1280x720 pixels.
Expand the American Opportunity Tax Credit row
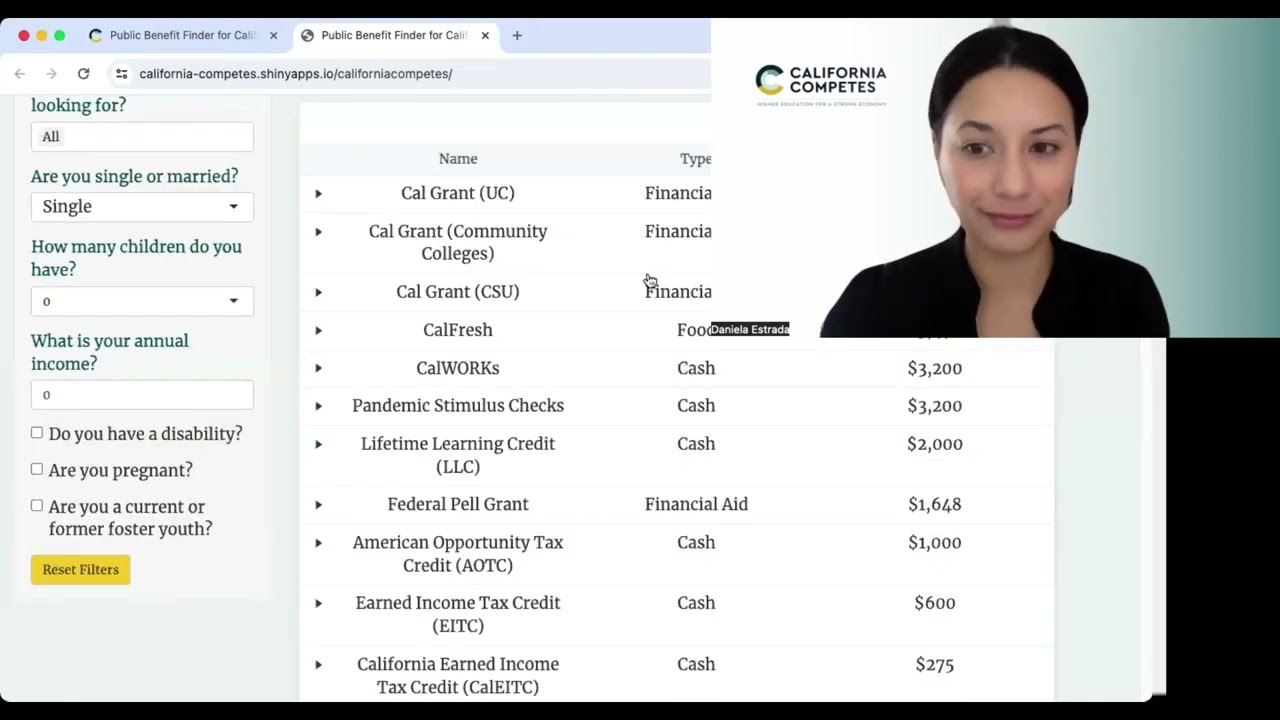click(318, 543)
